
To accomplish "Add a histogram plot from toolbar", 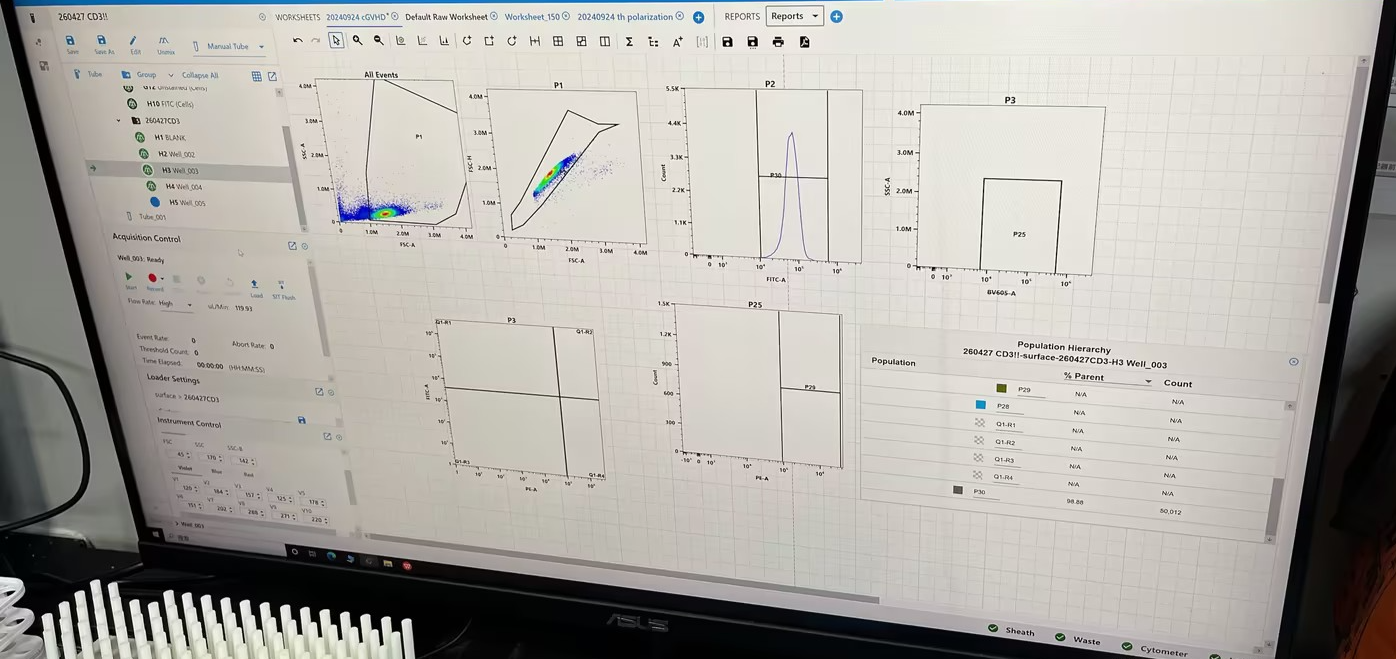I will click(x=444, y=41).
